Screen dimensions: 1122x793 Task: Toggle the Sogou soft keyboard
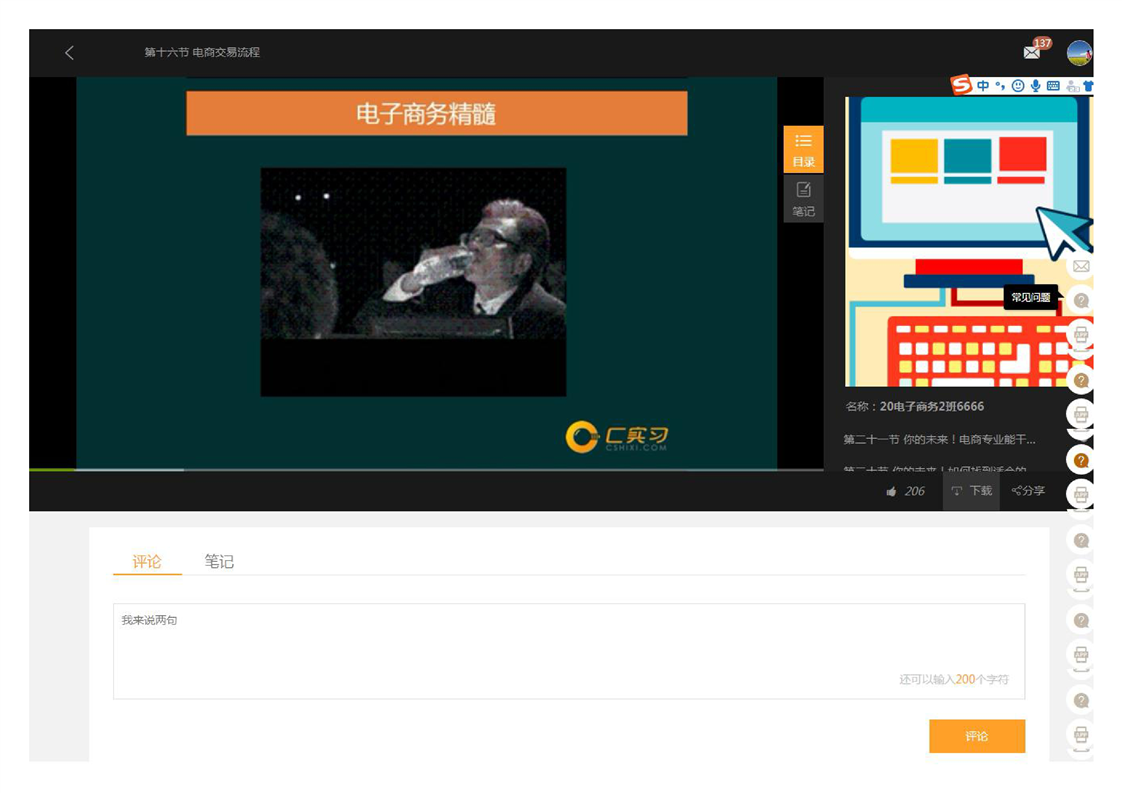pos(1053,86)
